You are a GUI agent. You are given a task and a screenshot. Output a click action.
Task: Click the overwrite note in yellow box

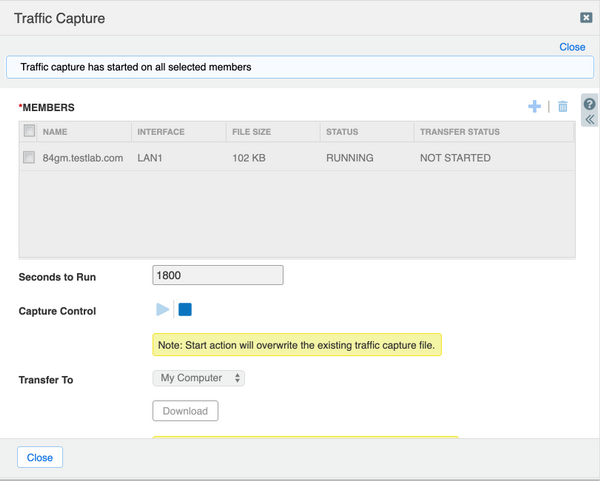point(297,345)
